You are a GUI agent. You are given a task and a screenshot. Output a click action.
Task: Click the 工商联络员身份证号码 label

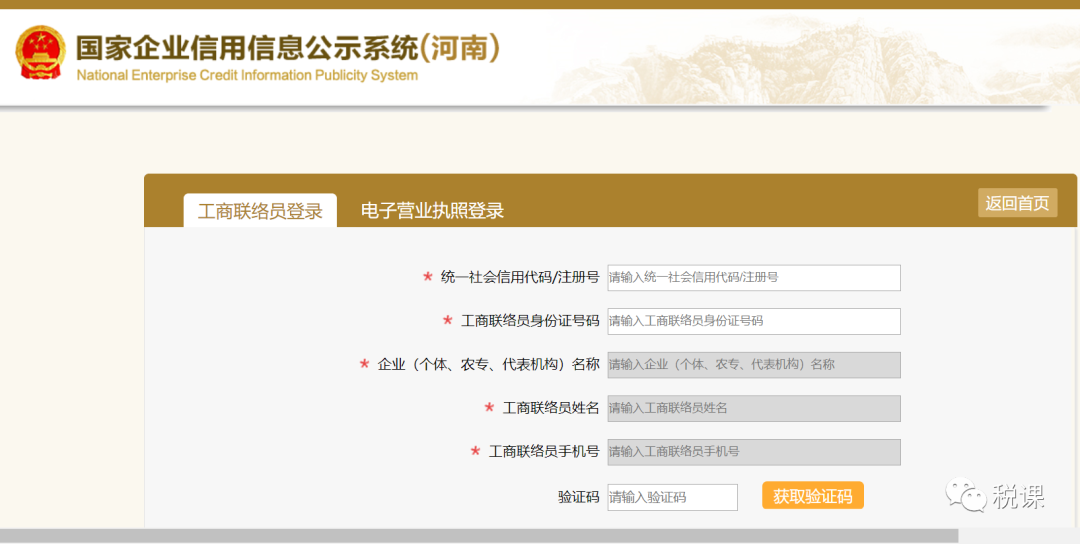coord(530,321)
